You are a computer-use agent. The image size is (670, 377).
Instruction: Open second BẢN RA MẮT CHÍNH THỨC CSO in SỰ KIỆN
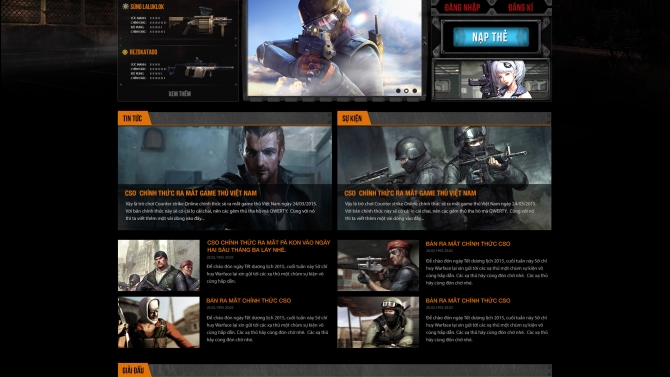pos(468,300)
